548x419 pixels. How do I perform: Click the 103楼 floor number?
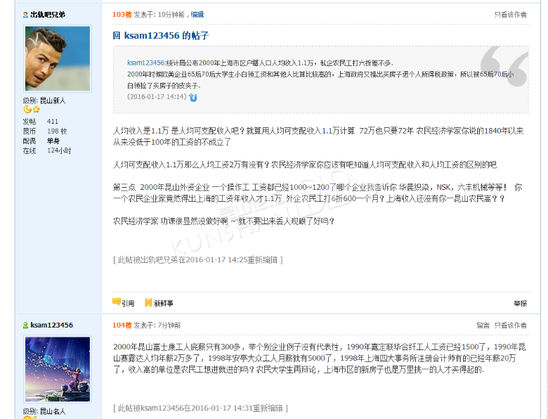click(x=122, y=14)
